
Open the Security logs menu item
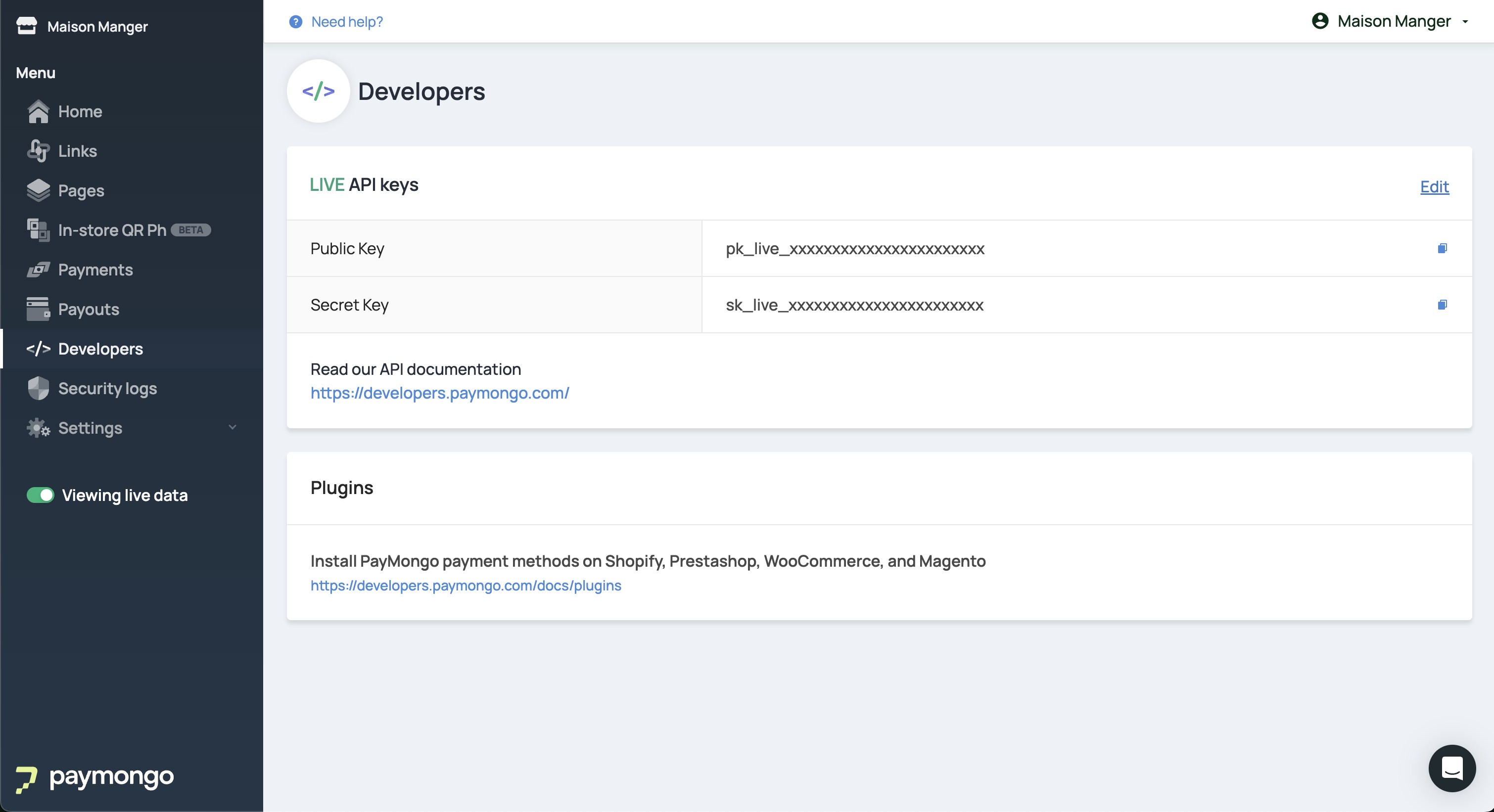coord(132,388)
